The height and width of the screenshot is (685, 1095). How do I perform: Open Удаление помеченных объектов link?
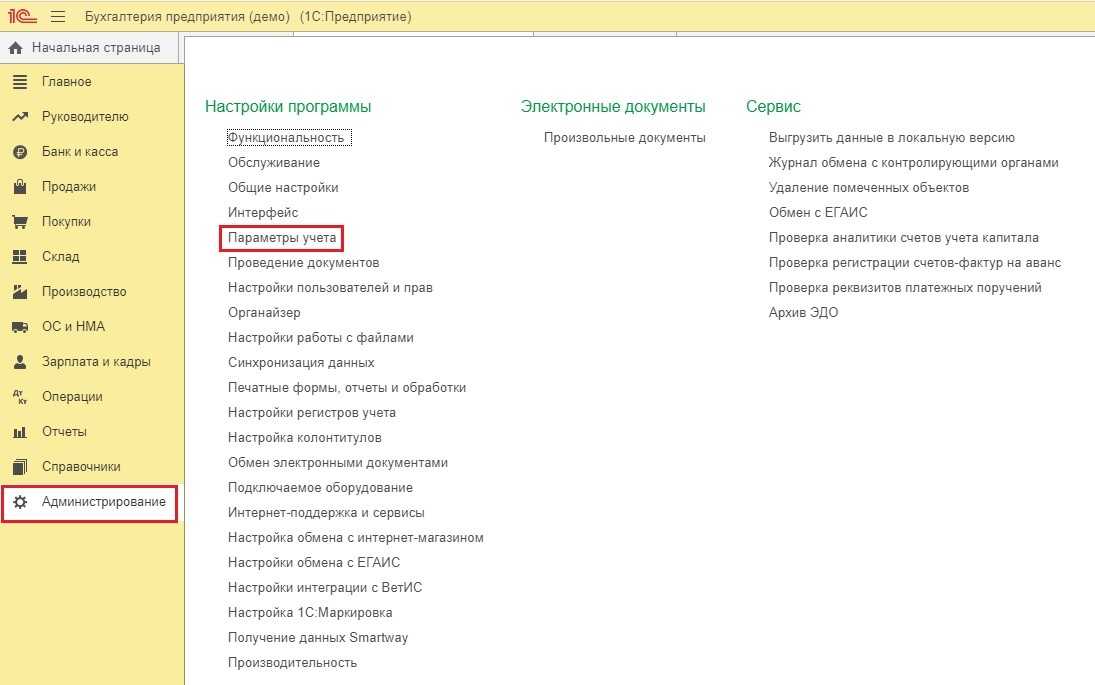point(869,187)
